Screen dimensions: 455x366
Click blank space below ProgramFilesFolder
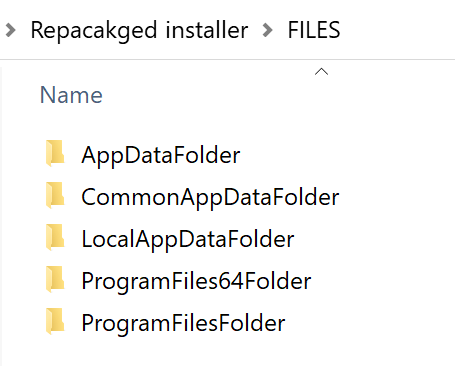tap(227, 352)
